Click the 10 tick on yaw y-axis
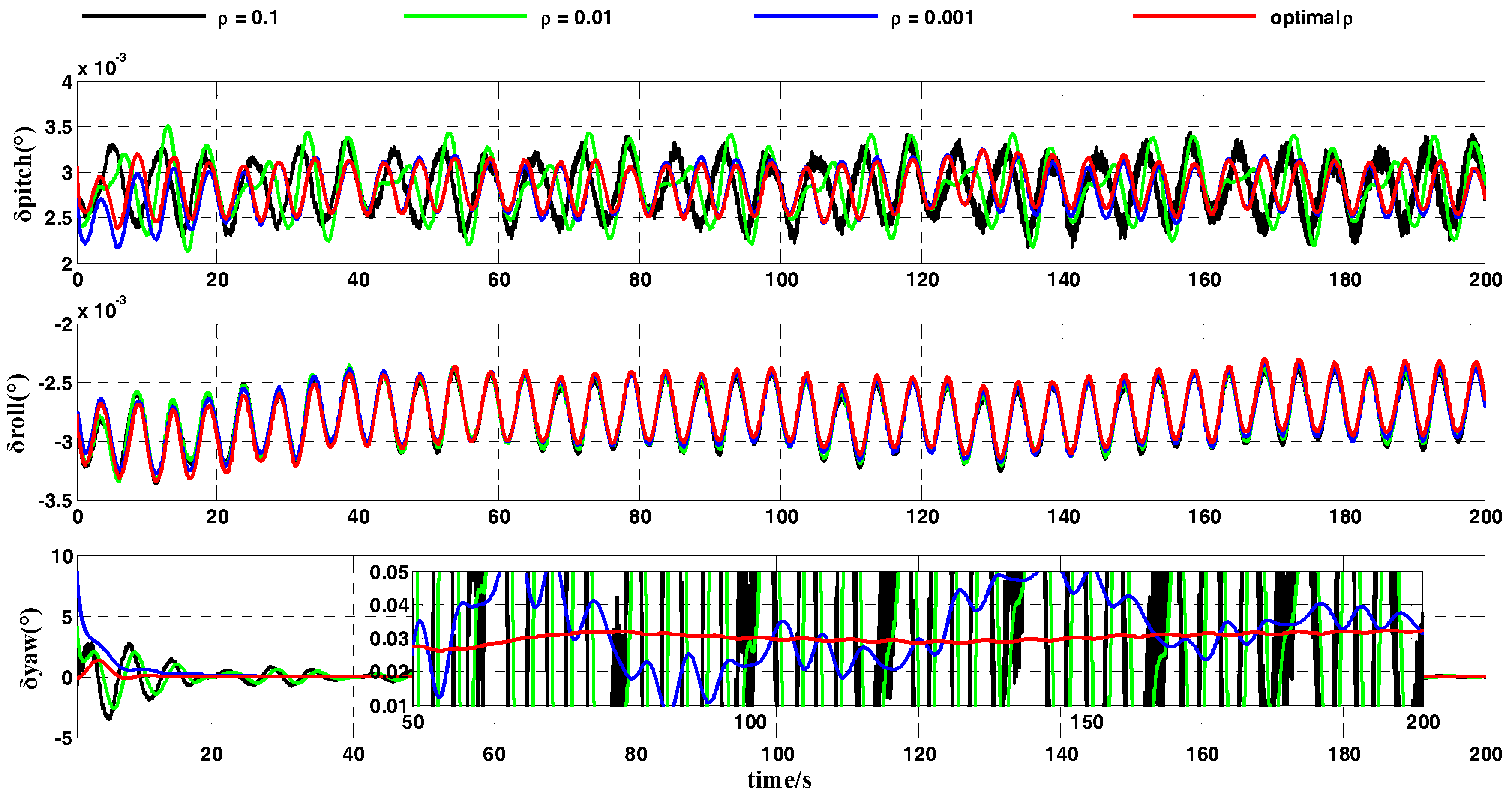 (62, 557)
